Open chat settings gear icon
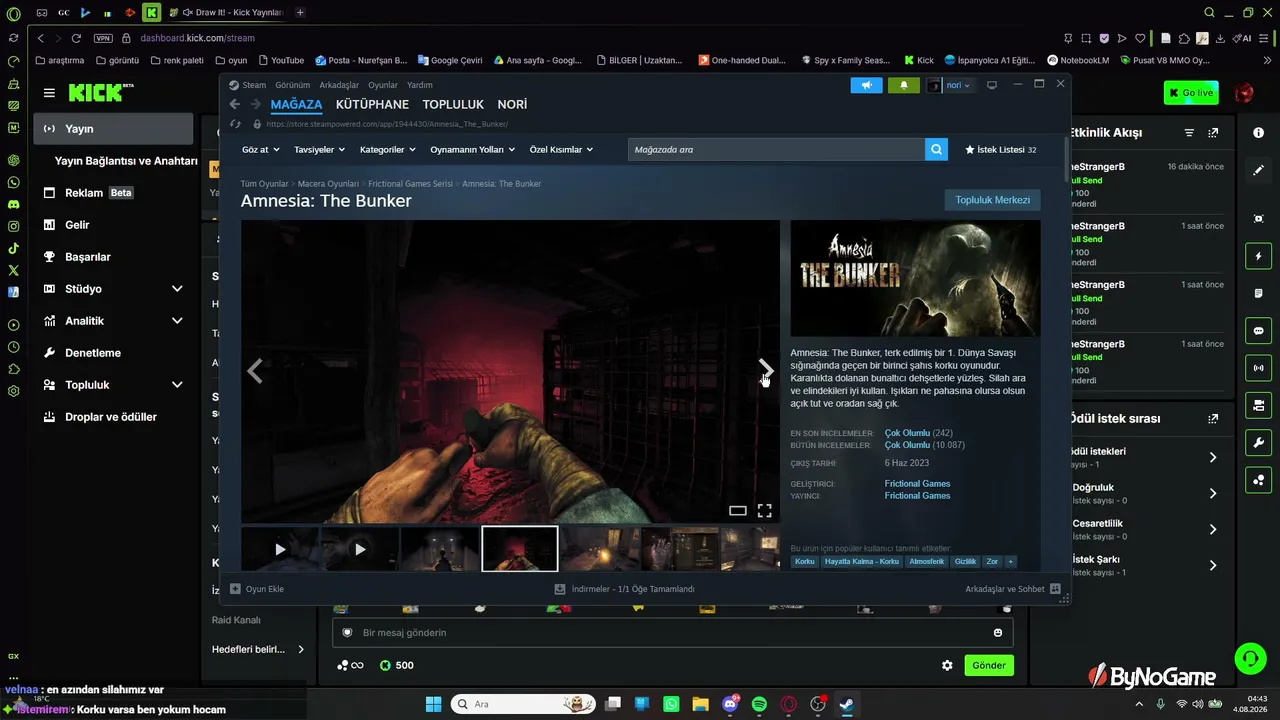 pos(947,665)
